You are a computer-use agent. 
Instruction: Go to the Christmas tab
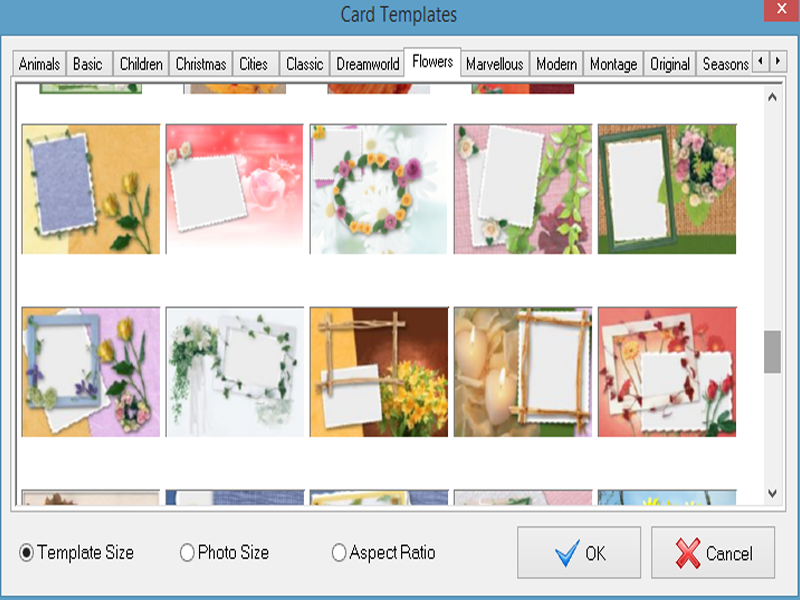(x=201, y=64)
